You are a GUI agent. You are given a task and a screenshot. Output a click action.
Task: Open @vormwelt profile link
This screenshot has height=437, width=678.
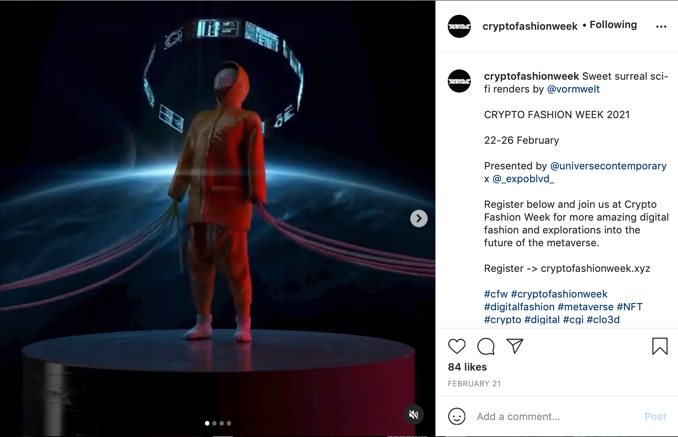click(x=573, y=89)
